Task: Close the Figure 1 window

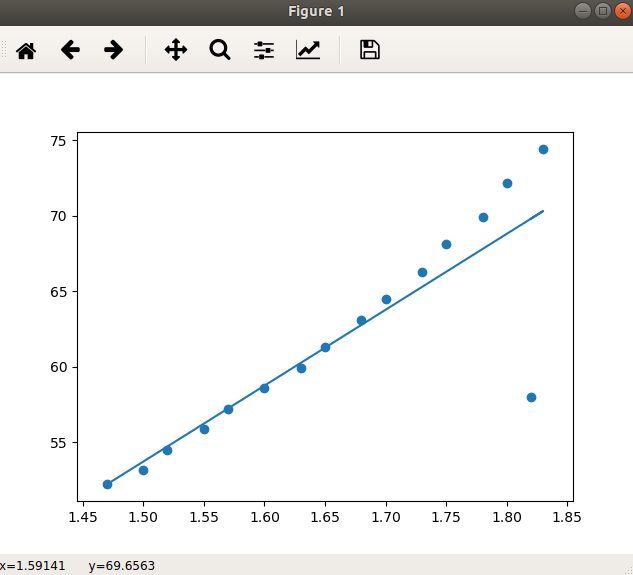Action: 622,11
